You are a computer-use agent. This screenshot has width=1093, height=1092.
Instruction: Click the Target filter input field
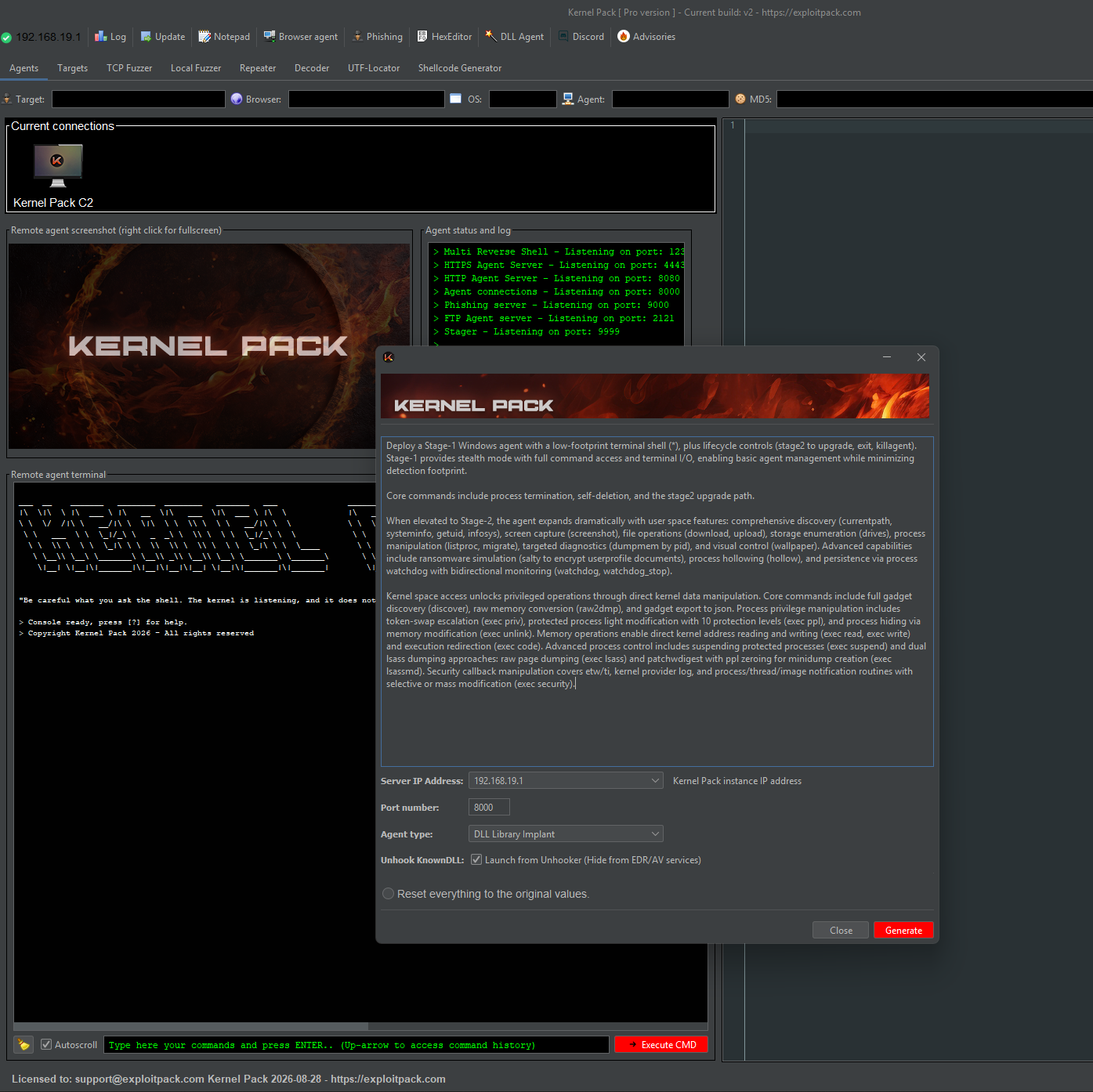point(139,99)
